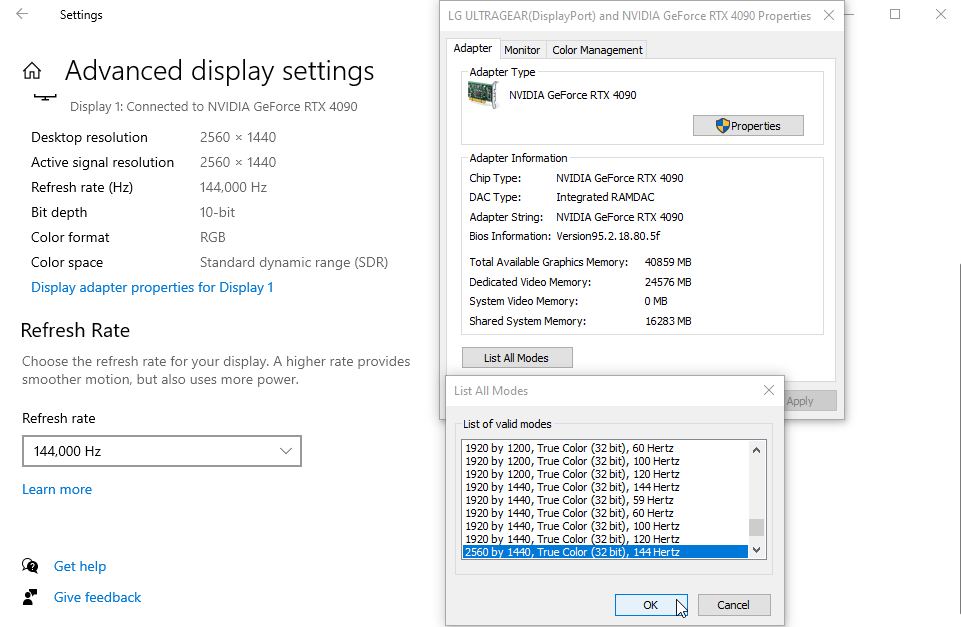
Task: Close the LG ULTRAGEAR Properties dialog
Action: (829, 15)
